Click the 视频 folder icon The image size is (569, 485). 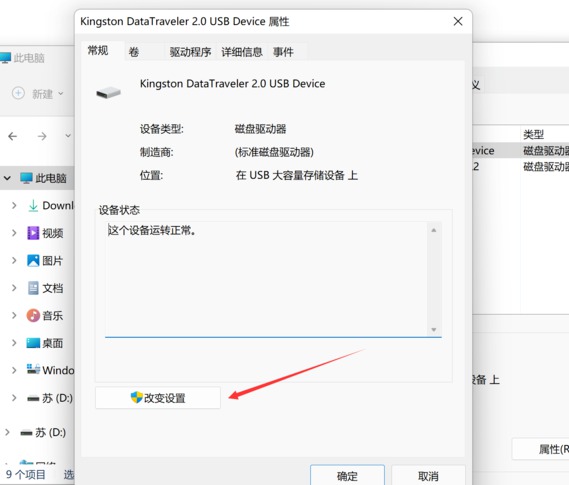point(33,233)
